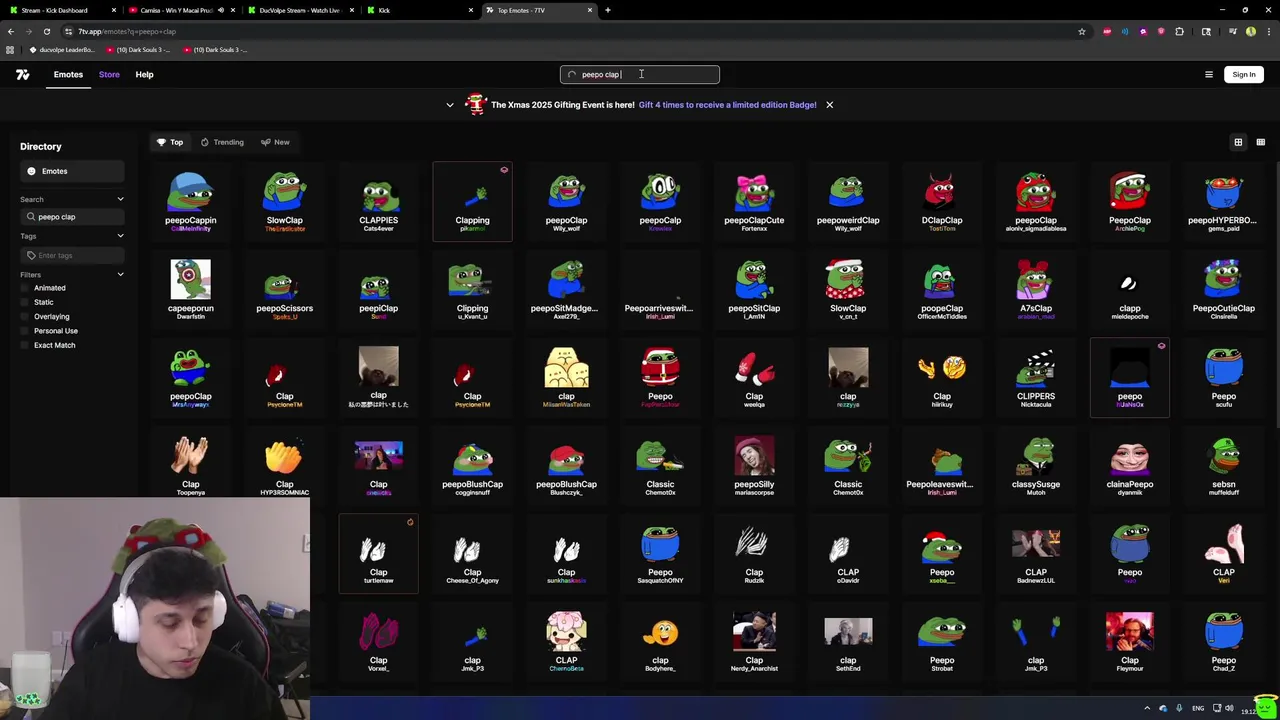Click the Sign In button
Screen dimensions: 1280x720
tap(1243, 74)
